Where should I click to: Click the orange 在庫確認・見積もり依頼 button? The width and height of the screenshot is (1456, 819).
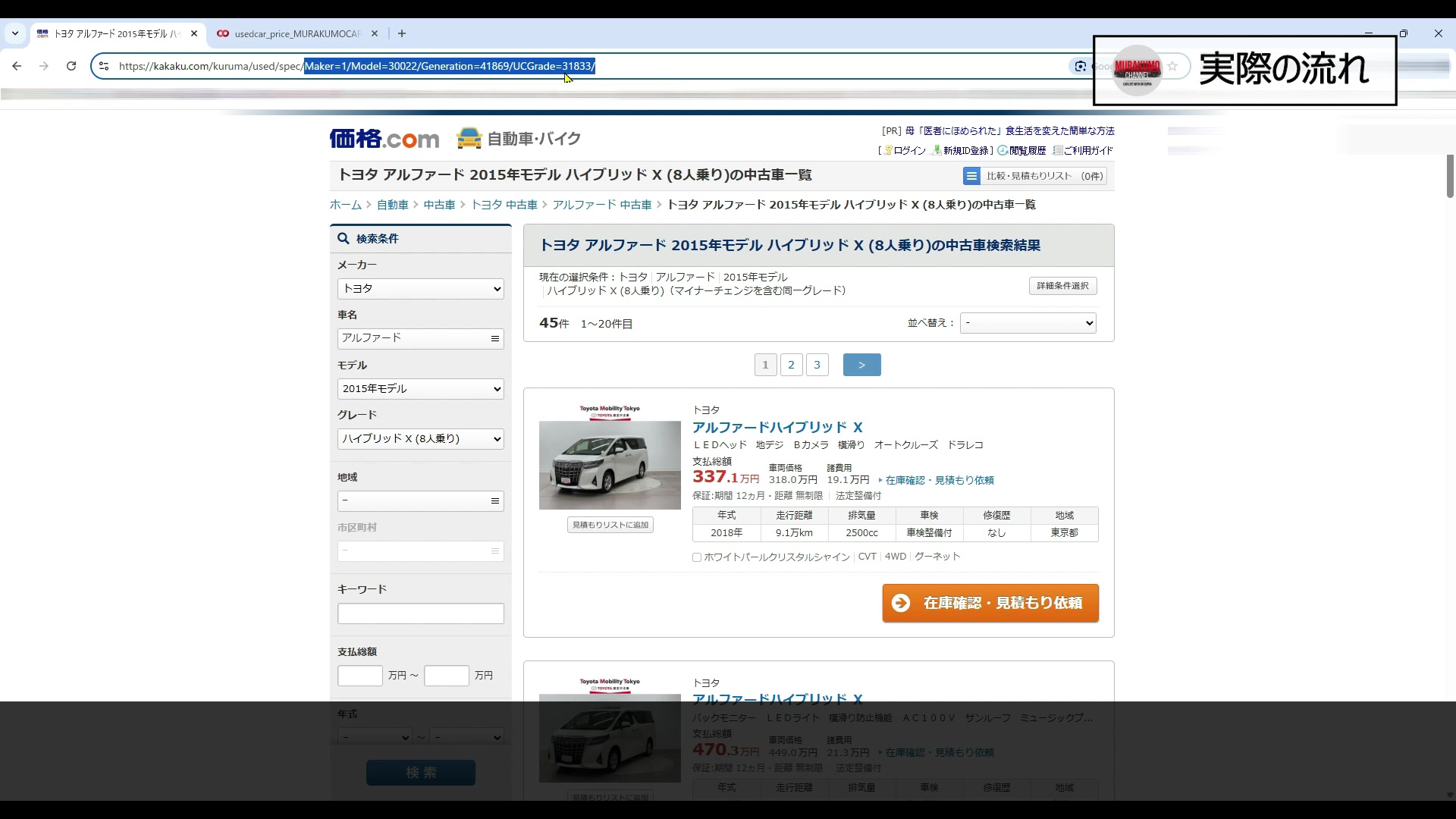(990, 603)
